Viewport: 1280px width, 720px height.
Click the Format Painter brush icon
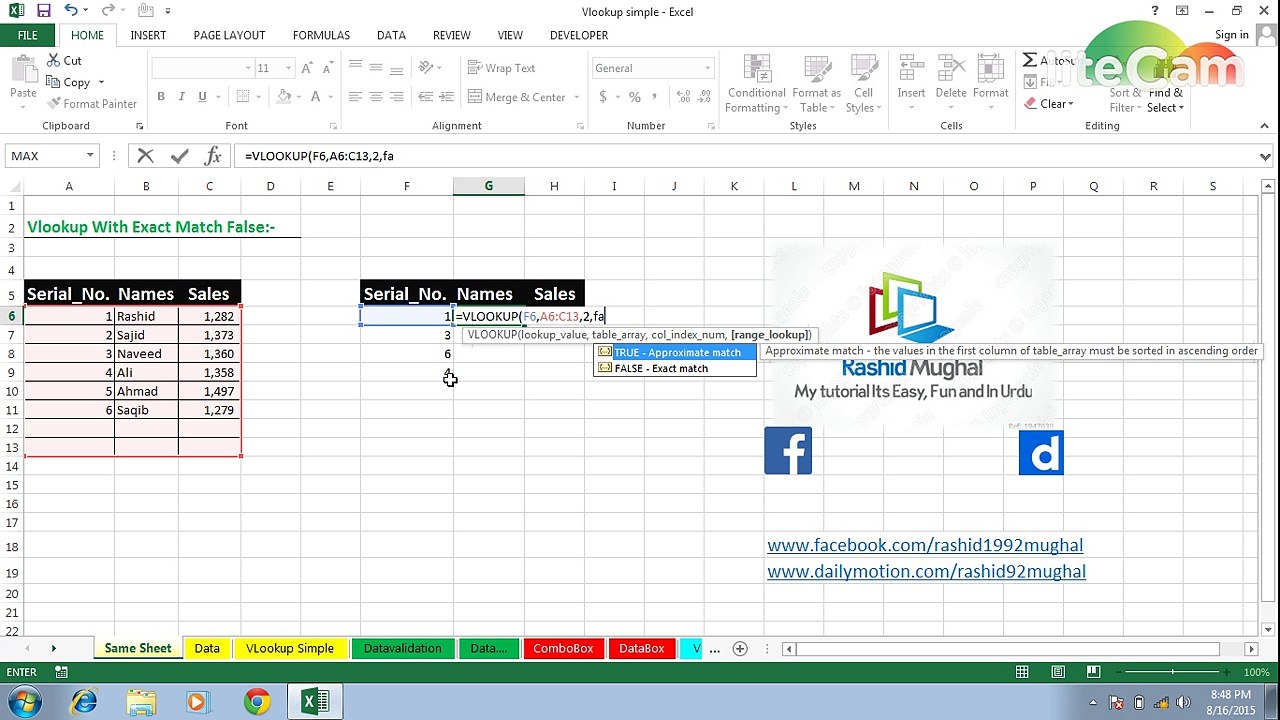54,104
